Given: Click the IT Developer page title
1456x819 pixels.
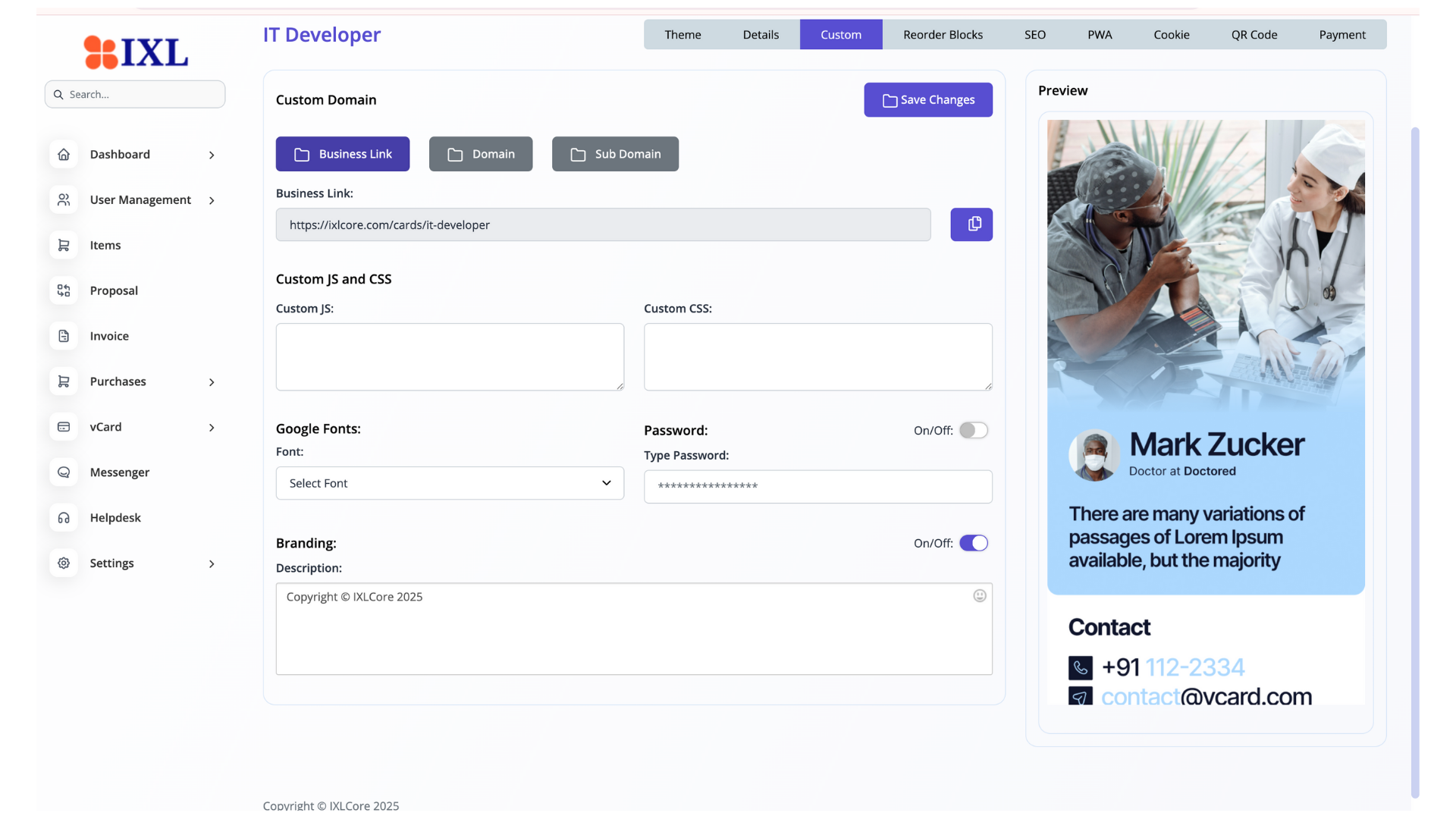Looking at the screenshot, I should coord(322,35).
